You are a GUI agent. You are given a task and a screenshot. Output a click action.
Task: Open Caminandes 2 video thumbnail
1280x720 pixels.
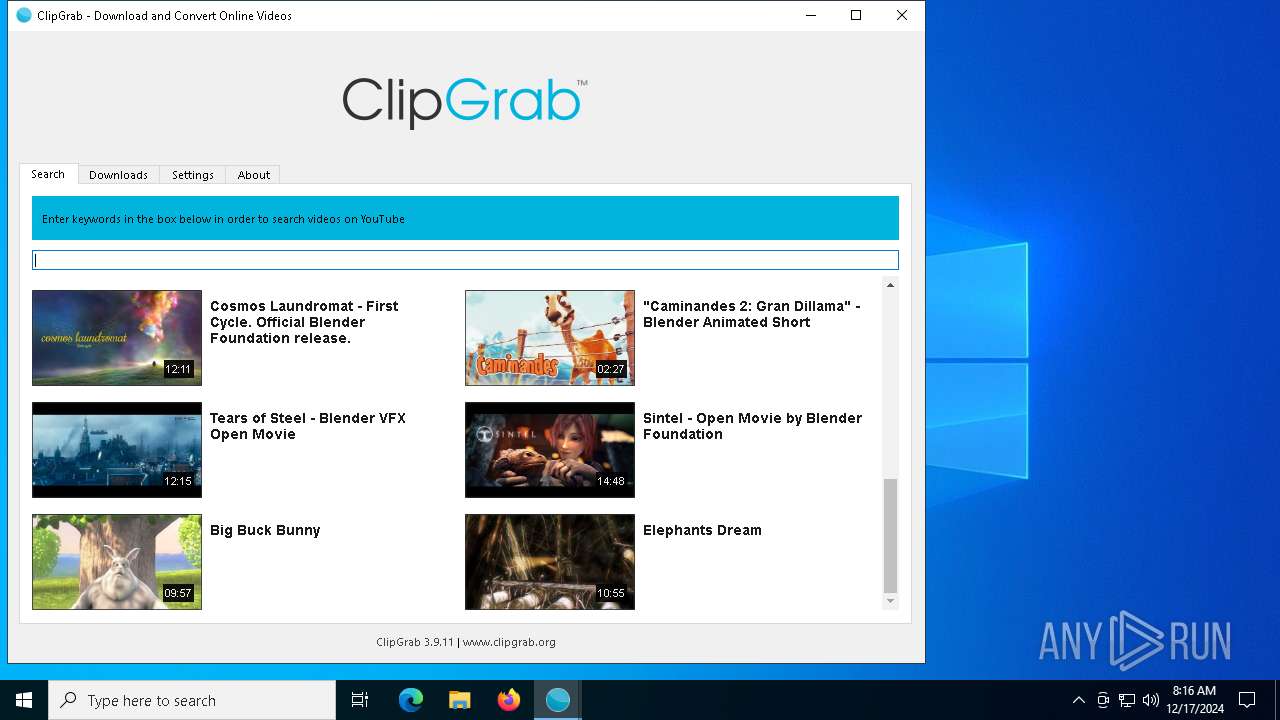[x=550, y=338]
